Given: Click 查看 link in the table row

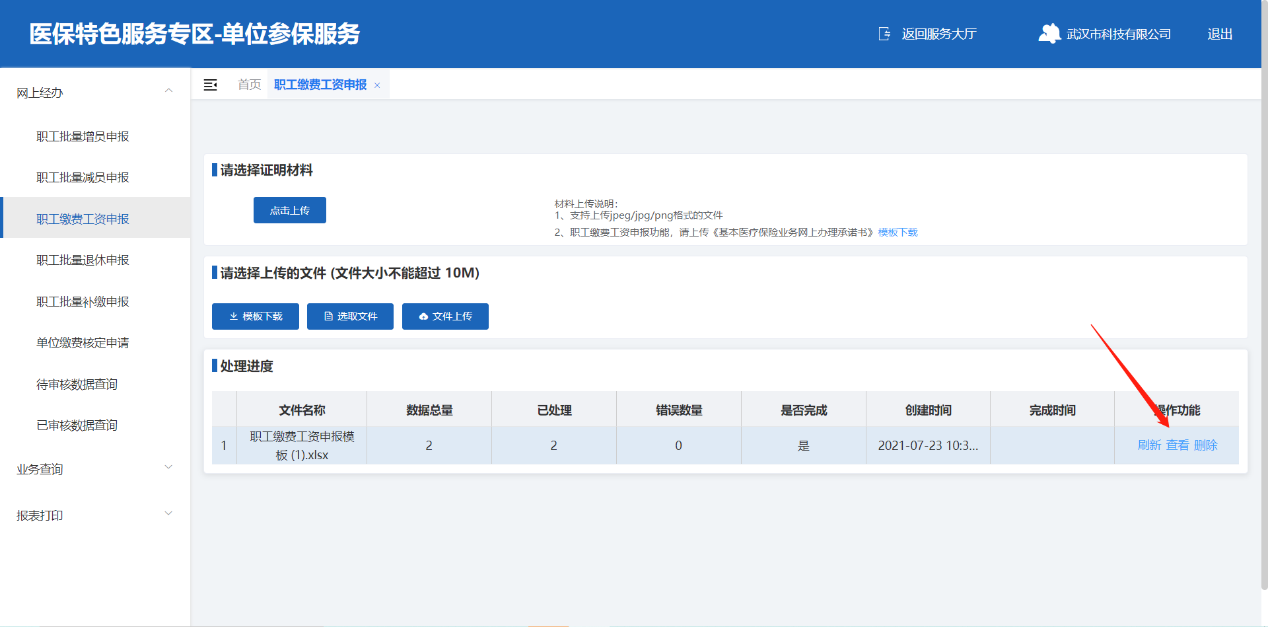Looking at the screenshot, I should click(1178, 445).
